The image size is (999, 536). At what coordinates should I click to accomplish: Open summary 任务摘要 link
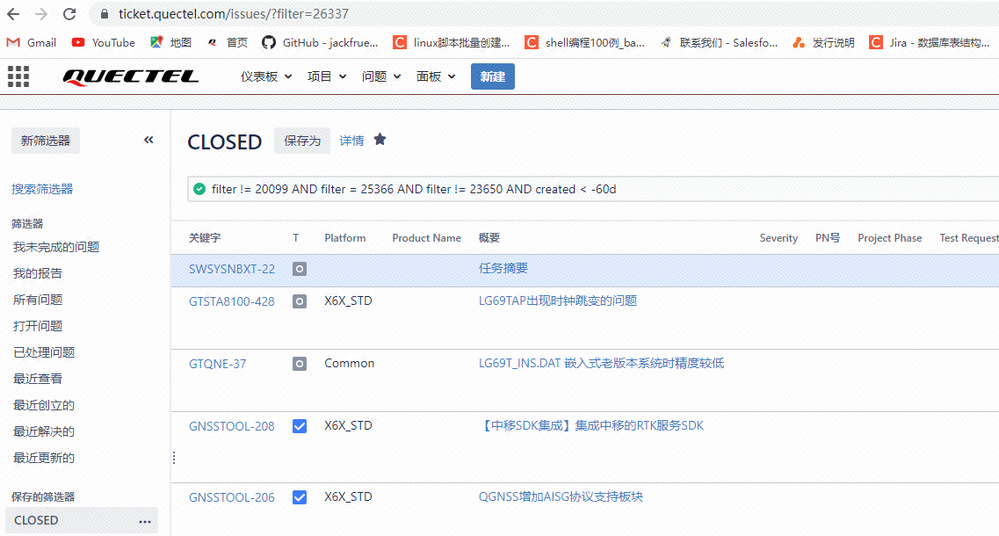(x=503, y=268)
